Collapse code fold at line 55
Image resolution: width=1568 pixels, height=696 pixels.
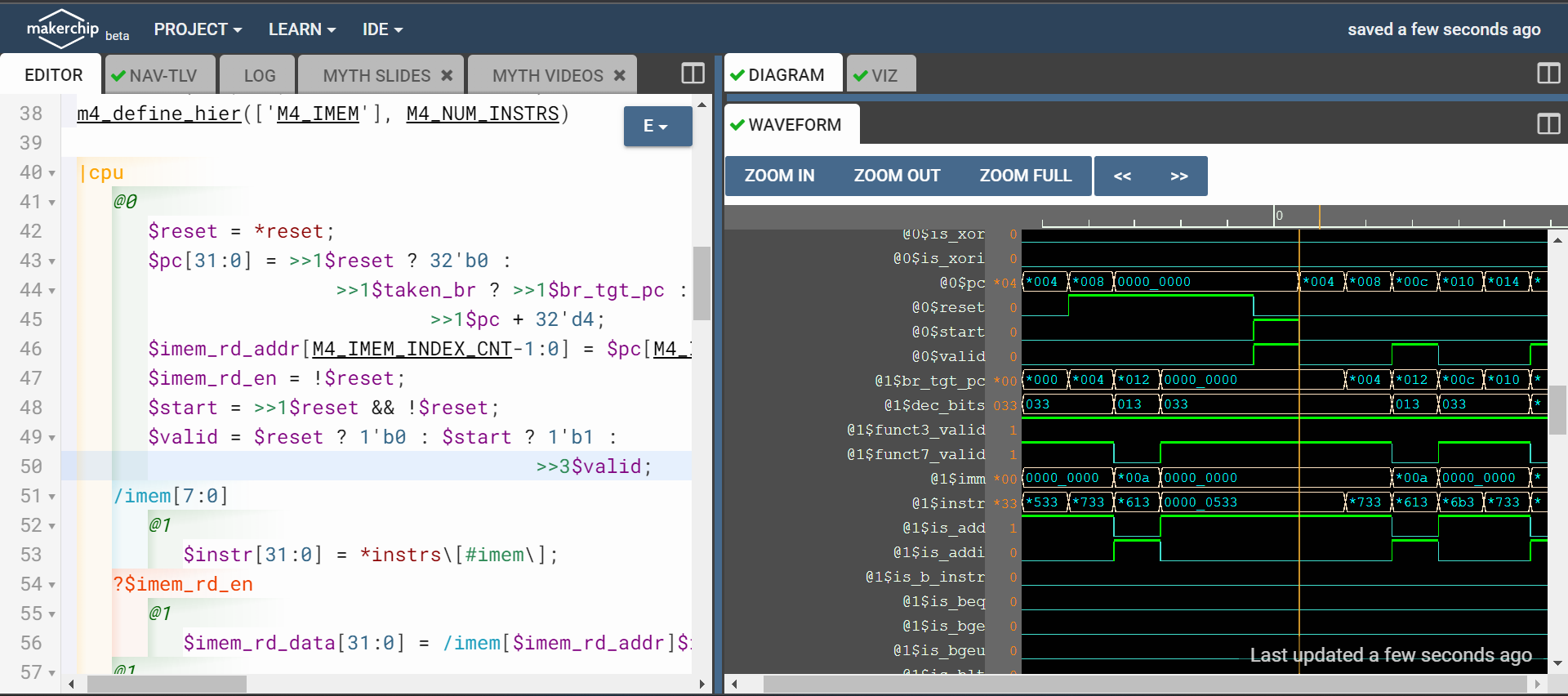tap(52, 614)
